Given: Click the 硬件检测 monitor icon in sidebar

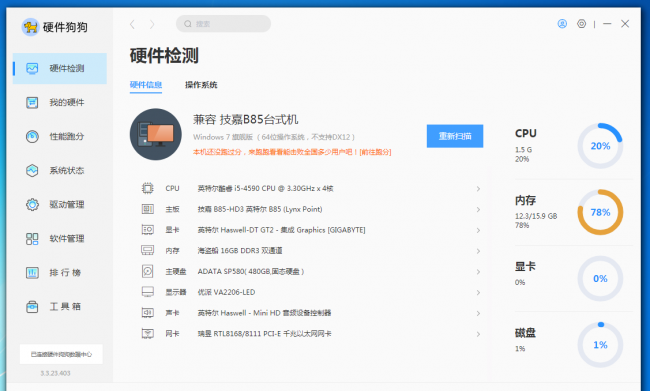Looking at the screenshot, I should tap(32, 68).
